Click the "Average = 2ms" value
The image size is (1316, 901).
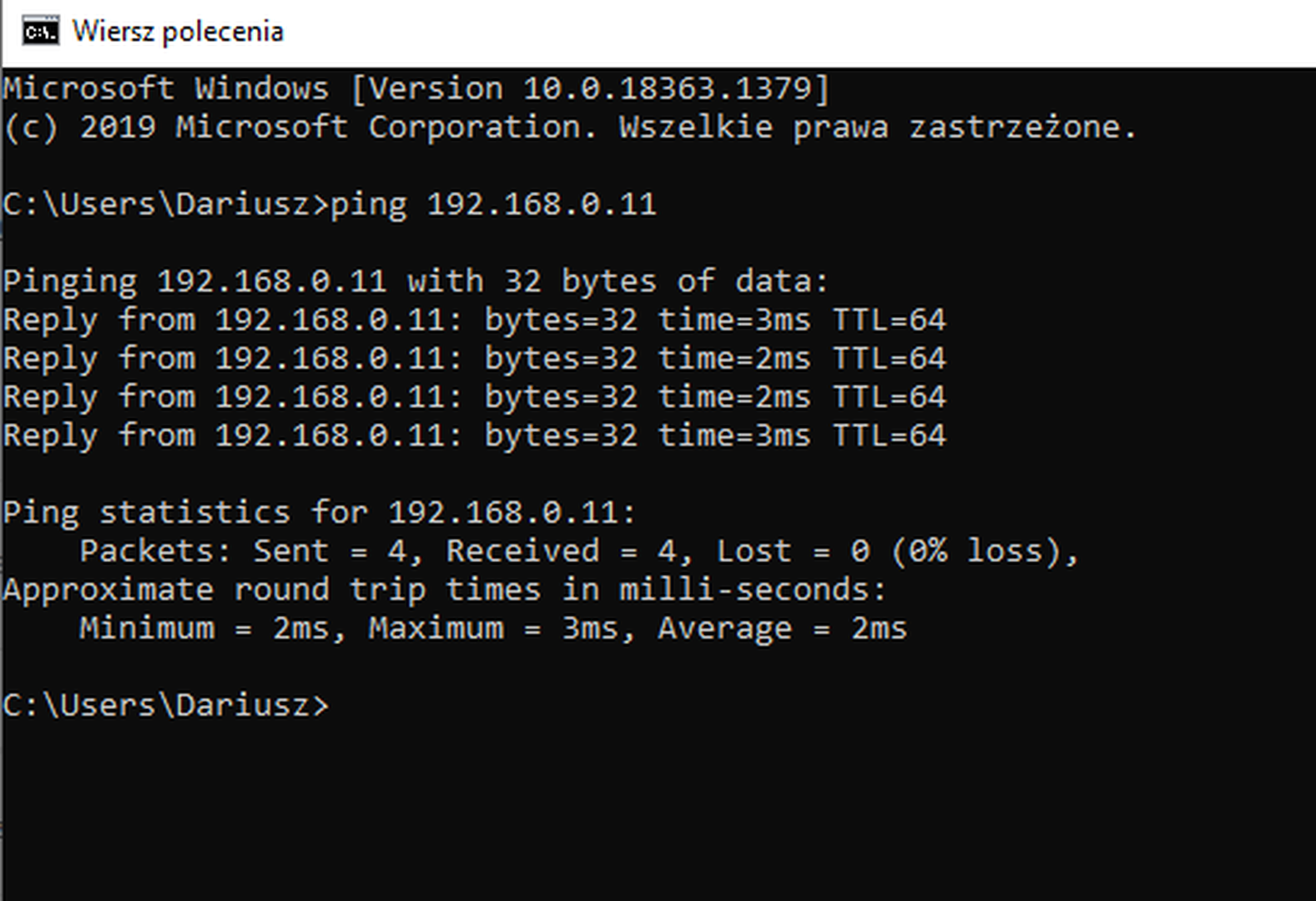782,628
